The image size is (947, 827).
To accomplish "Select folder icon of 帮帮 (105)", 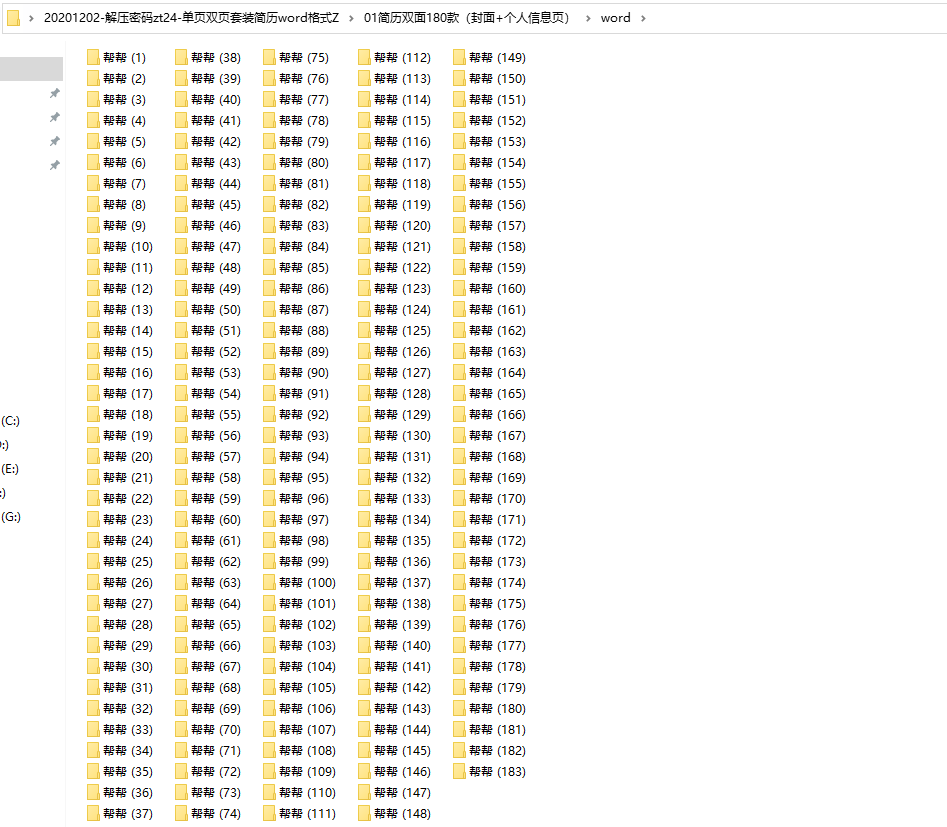I will [269, 687].
